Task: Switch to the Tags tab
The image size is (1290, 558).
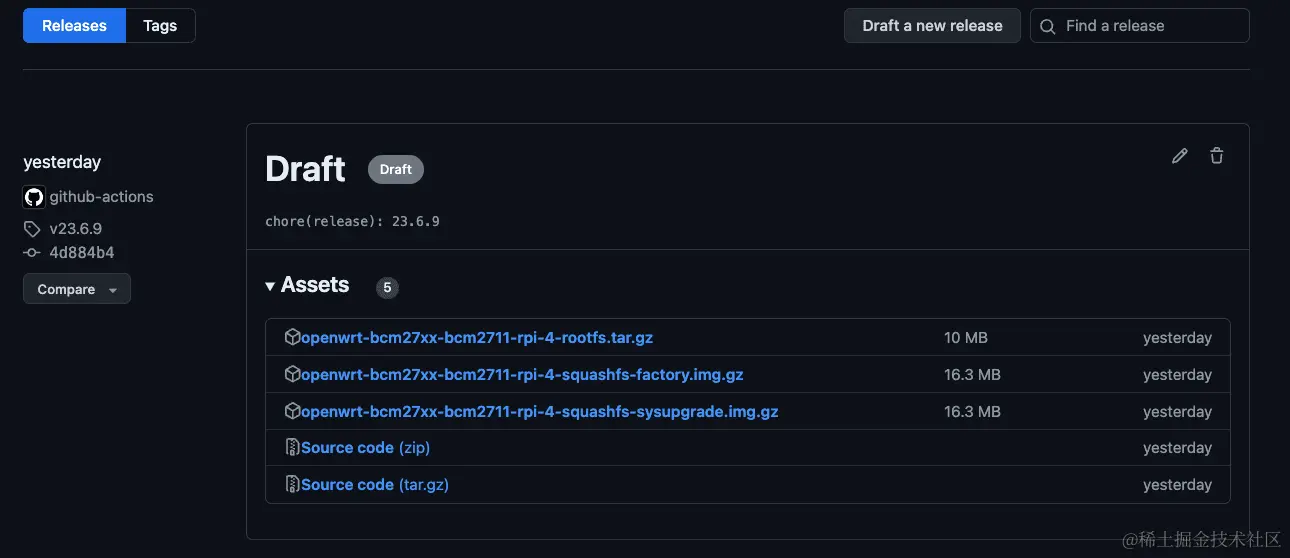Action: pos(160,26)
